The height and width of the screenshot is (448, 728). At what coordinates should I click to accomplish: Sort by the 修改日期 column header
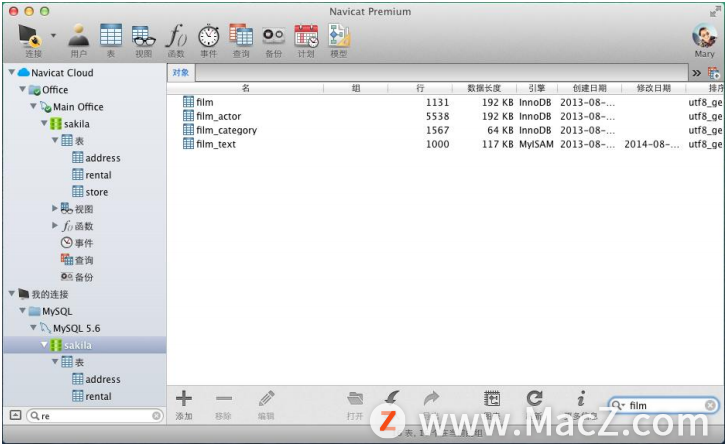tap(654, 88)
